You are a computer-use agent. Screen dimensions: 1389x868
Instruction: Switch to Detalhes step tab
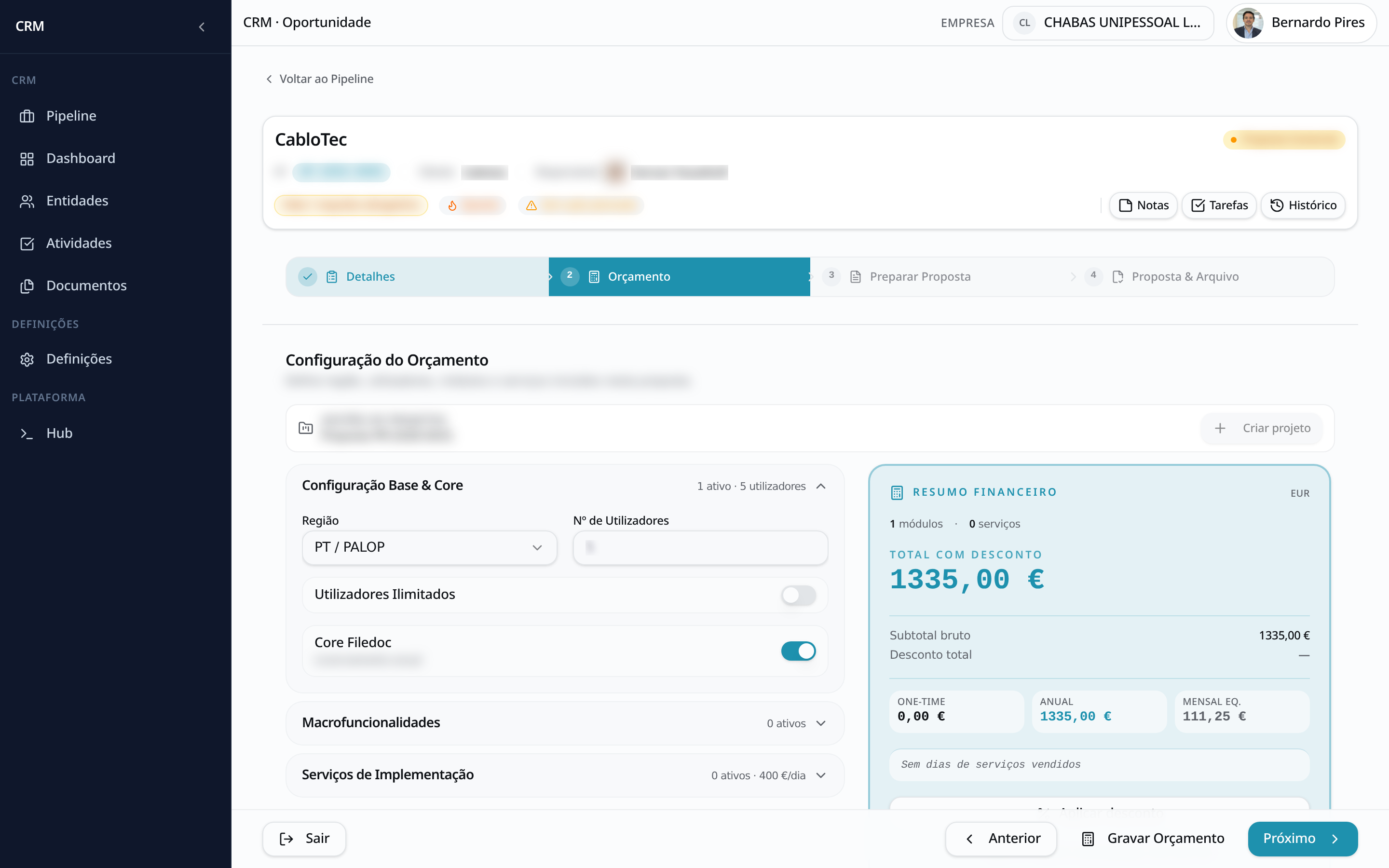point(417,277)
